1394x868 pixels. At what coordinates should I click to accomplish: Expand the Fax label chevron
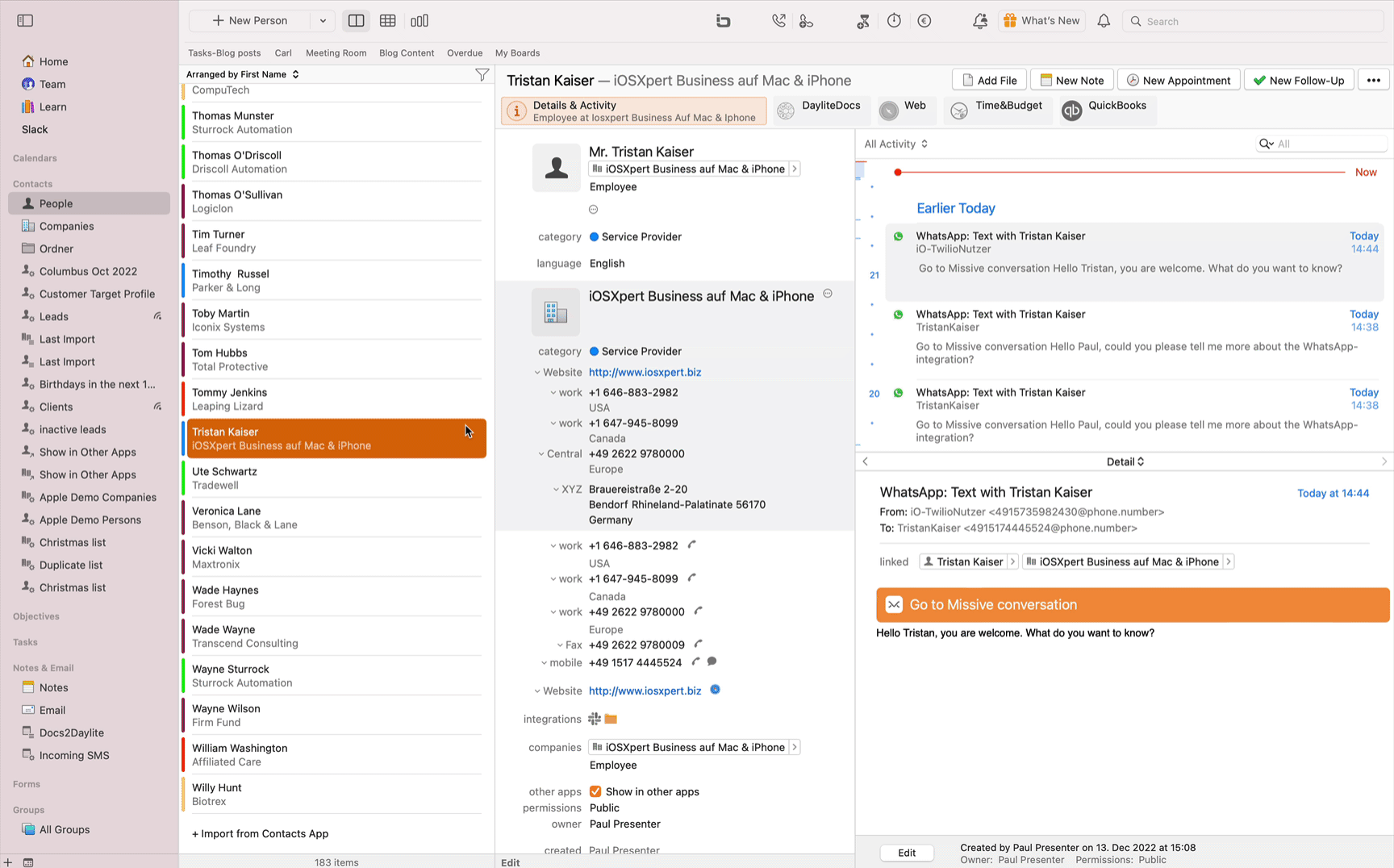560,645
